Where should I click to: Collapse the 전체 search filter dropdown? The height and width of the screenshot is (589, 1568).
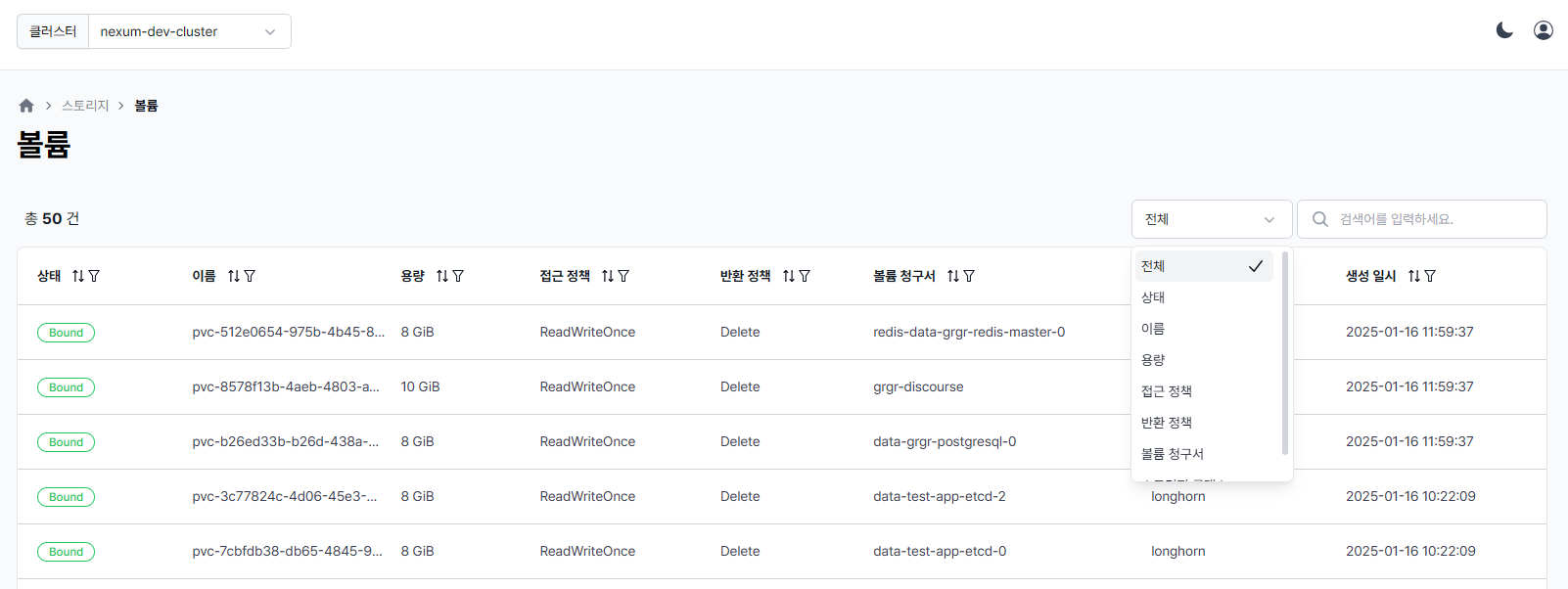pyautogui.click(x=1211, y=219)
